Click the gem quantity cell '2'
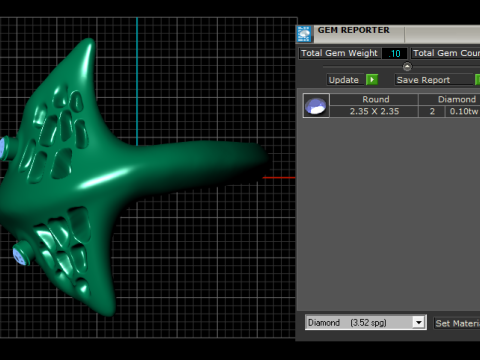This screenshot has height=360, width=480. 432,111
